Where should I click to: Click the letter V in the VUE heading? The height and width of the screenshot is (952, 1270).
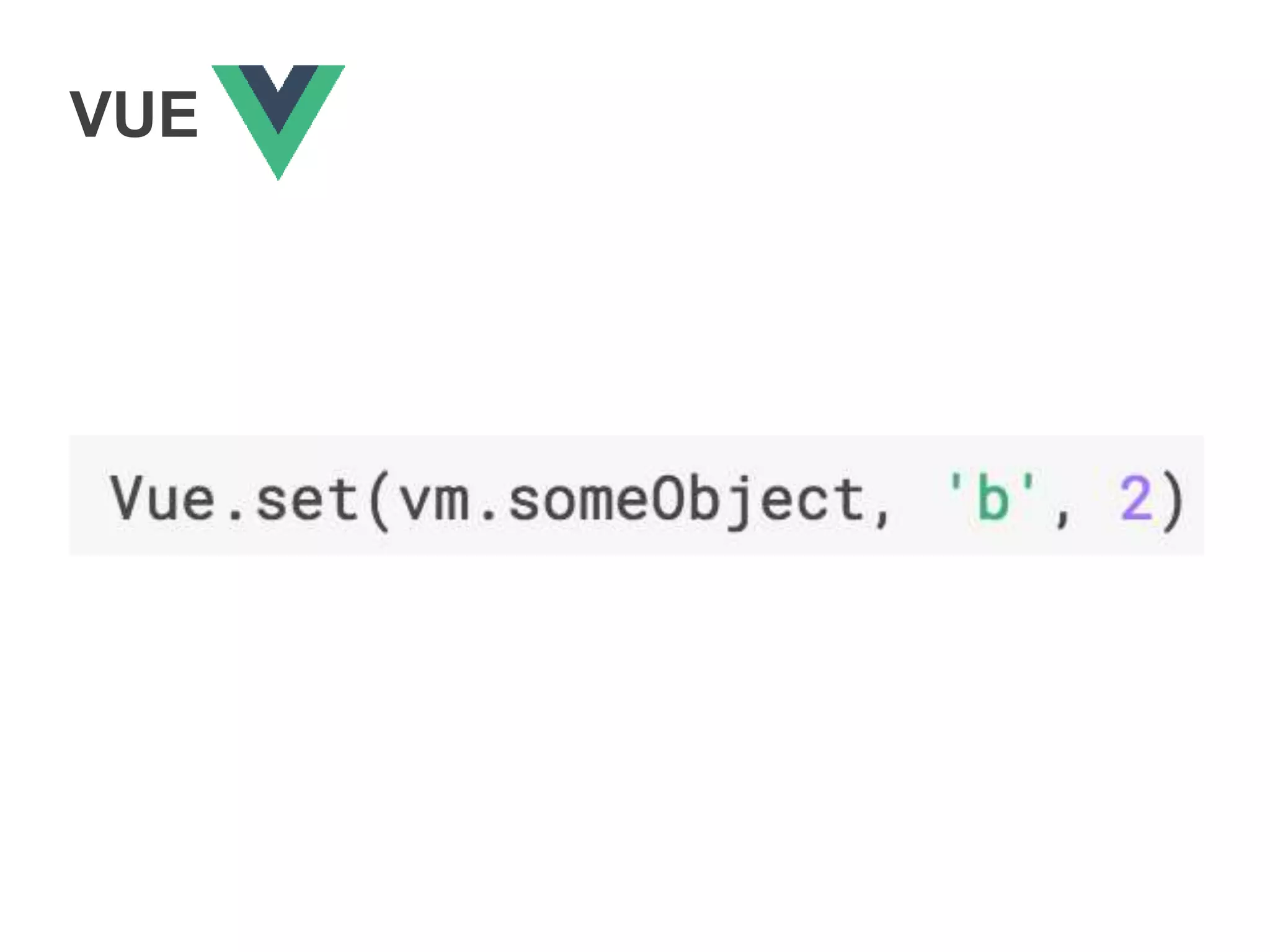coord(91,115)
